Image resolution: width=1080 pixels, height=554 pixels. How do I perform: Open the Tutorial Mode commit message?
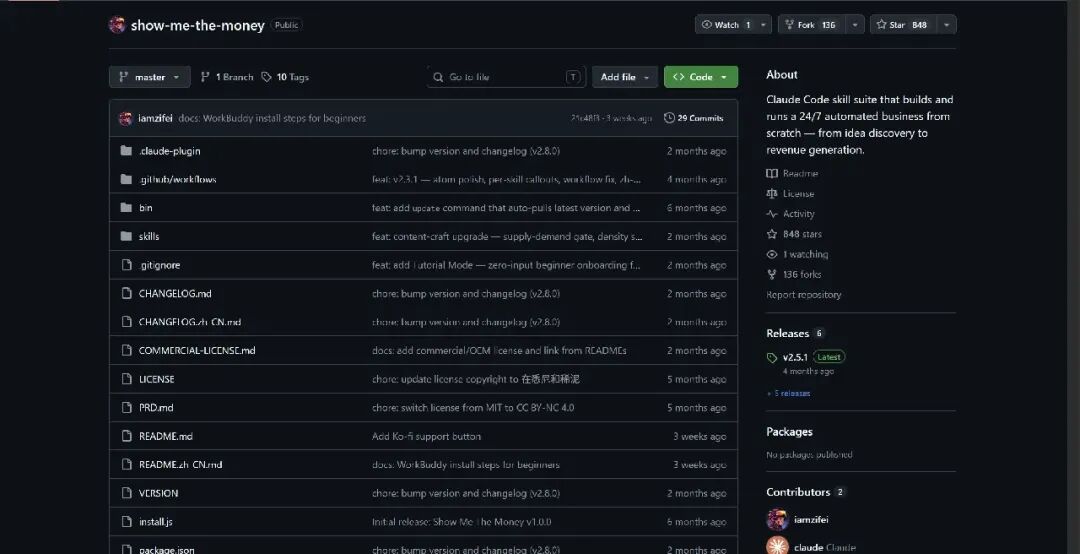tap(506, 265)
